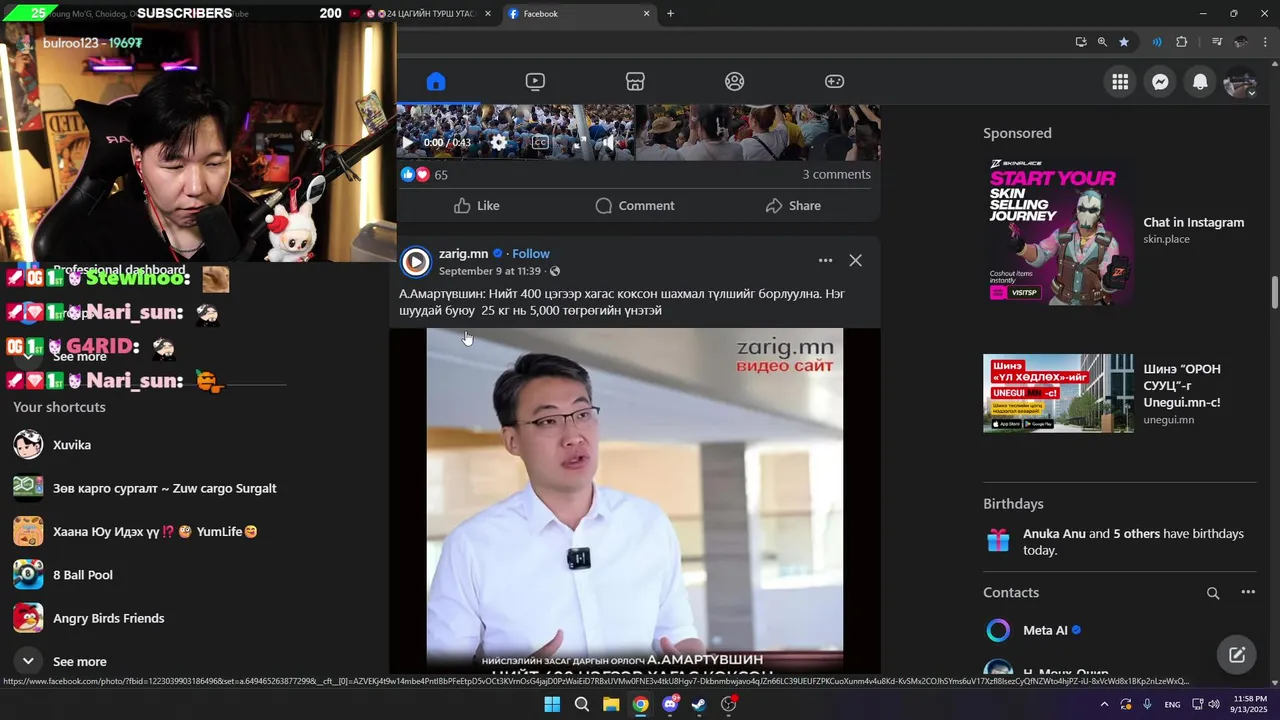Install app via the address bar icon
Viewport: 1280px width, 720px height.
(x=1080, y=42)
